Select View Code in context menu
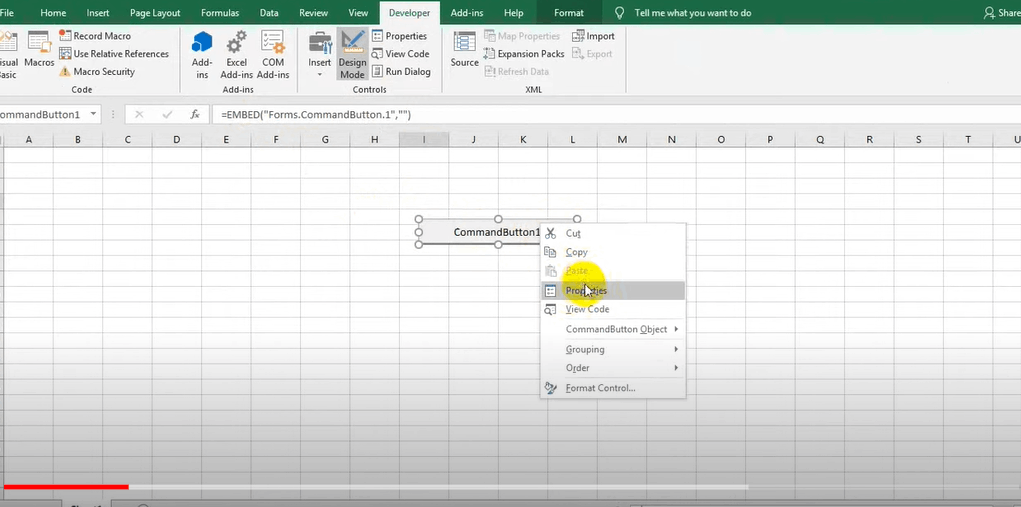This screenshot has width=1021, height=507. tap(613, 309)
